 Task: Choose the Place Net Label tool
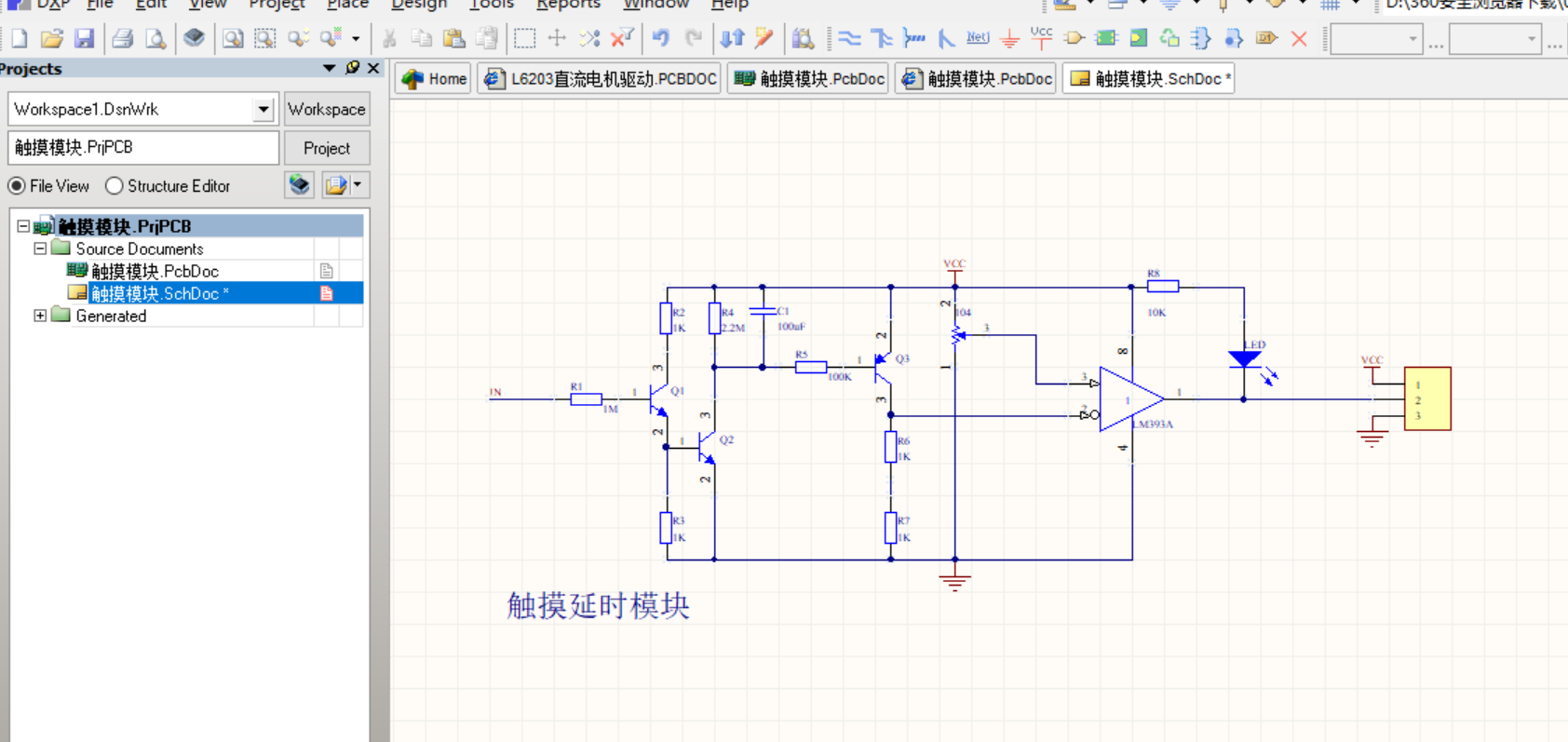coord(977,38)
